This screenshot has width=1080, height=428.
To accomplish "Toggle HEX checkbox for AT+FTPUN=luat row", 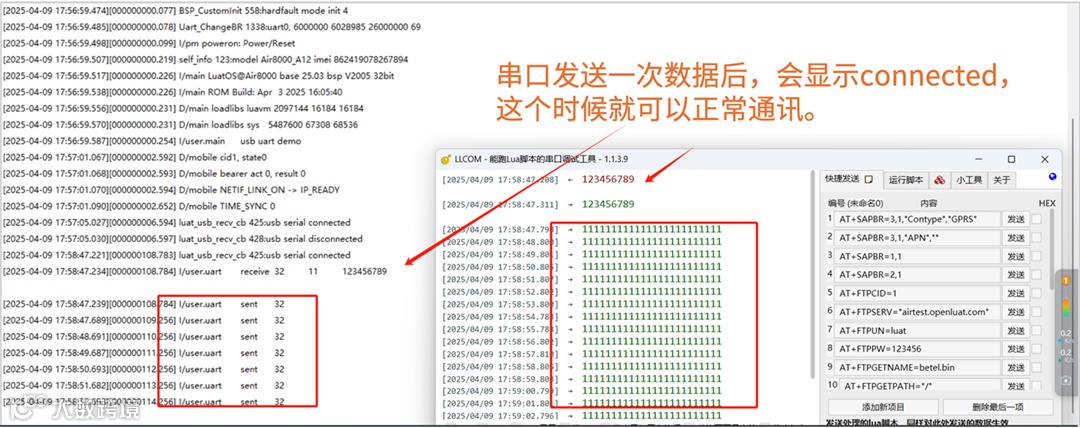I will pyautogui.click(x=1037, y=331).
